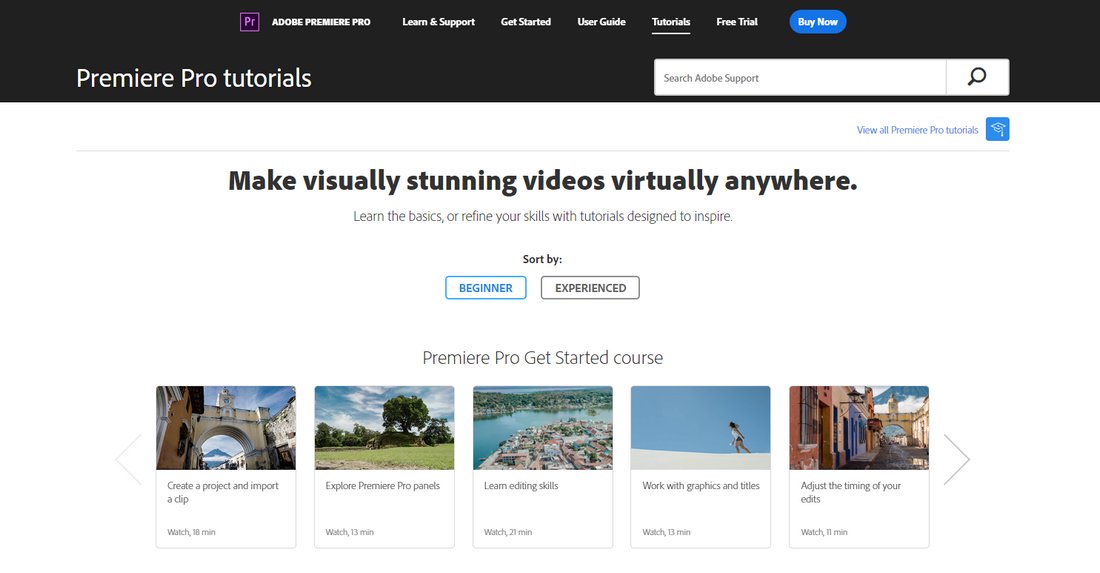Click 'Explore Premiere Pro panels' title text
1100x573 pixels.
[x=382, y=485]
